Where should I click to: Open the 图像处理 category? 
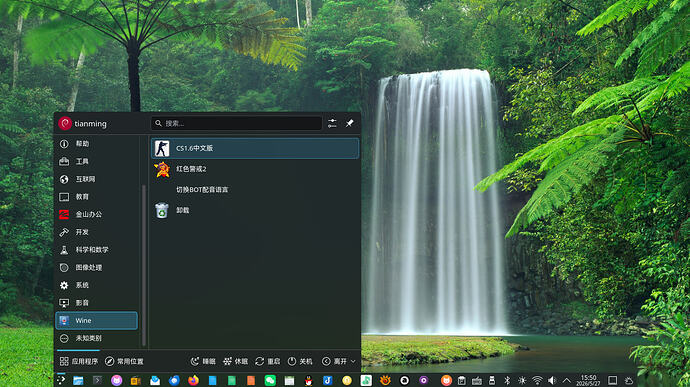96,267
